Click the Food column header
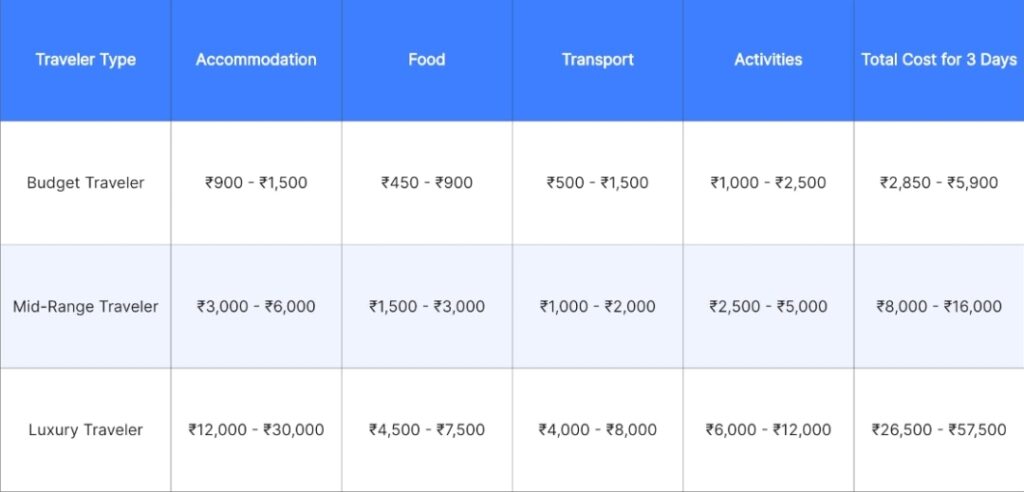Viewport: 1024px width, 492px height. pos(426,60)
